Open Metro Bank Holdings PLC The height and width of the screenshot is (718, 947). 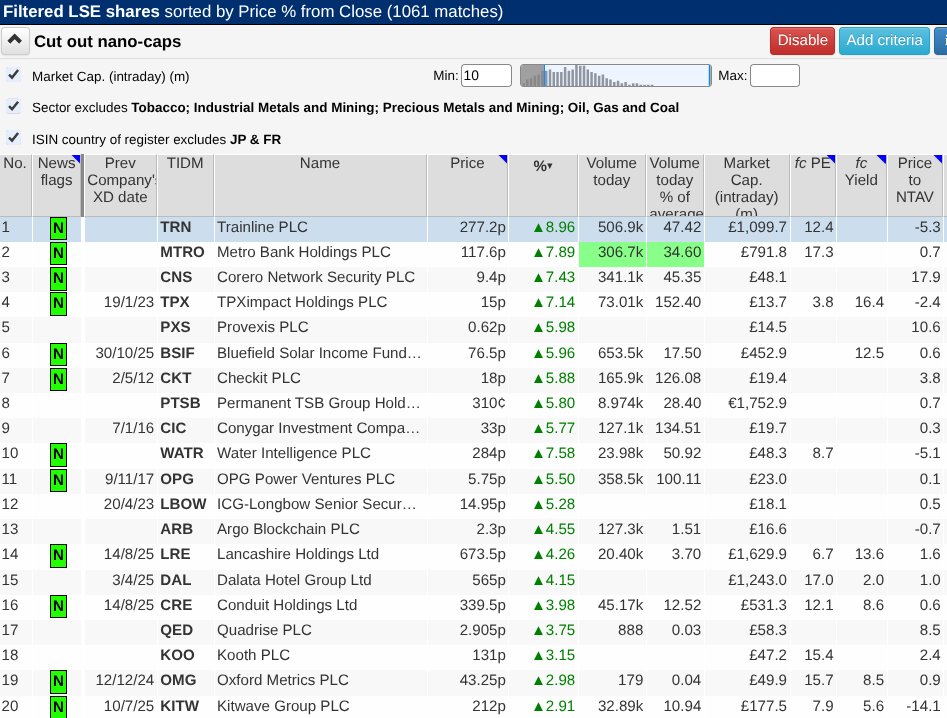[x=304, y=252]
